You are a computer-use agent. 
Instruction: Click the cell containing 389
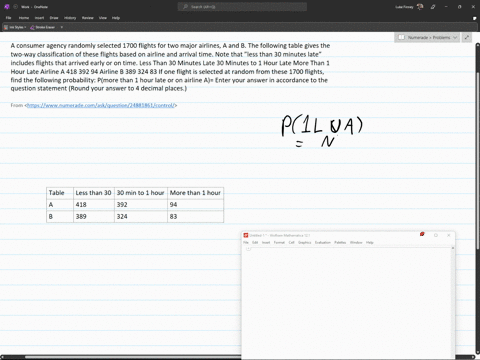click(94, 216)
